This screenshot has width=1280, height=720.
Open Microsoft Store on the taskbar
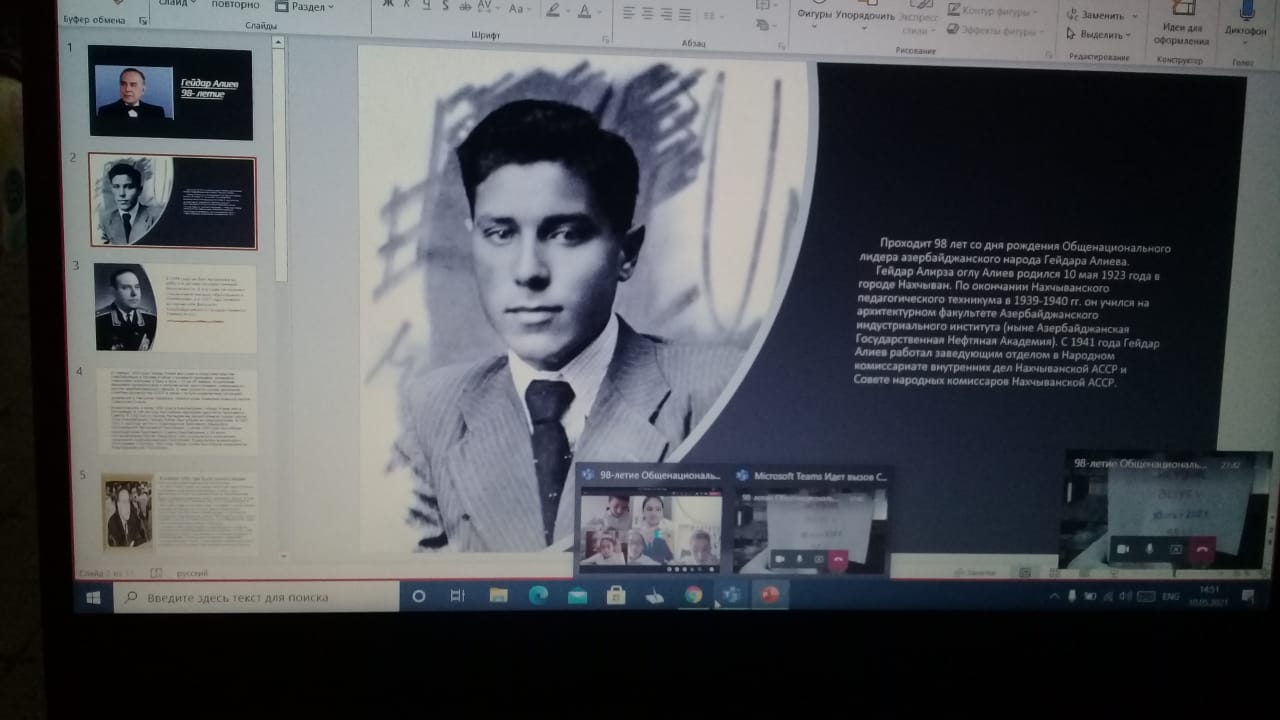click(616, 596)
